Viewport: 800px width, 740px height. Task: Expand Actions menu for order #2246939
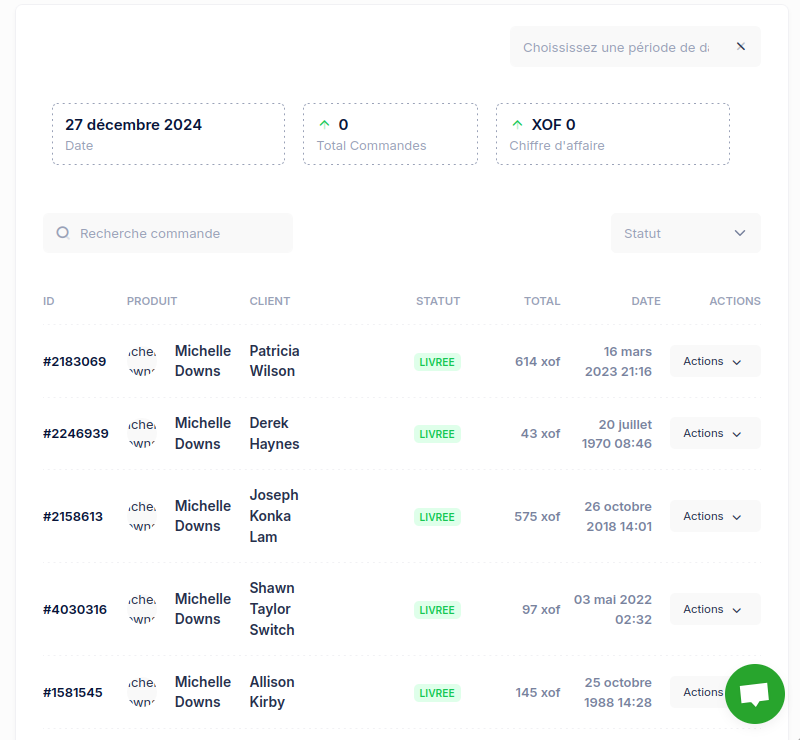[714, 433]
